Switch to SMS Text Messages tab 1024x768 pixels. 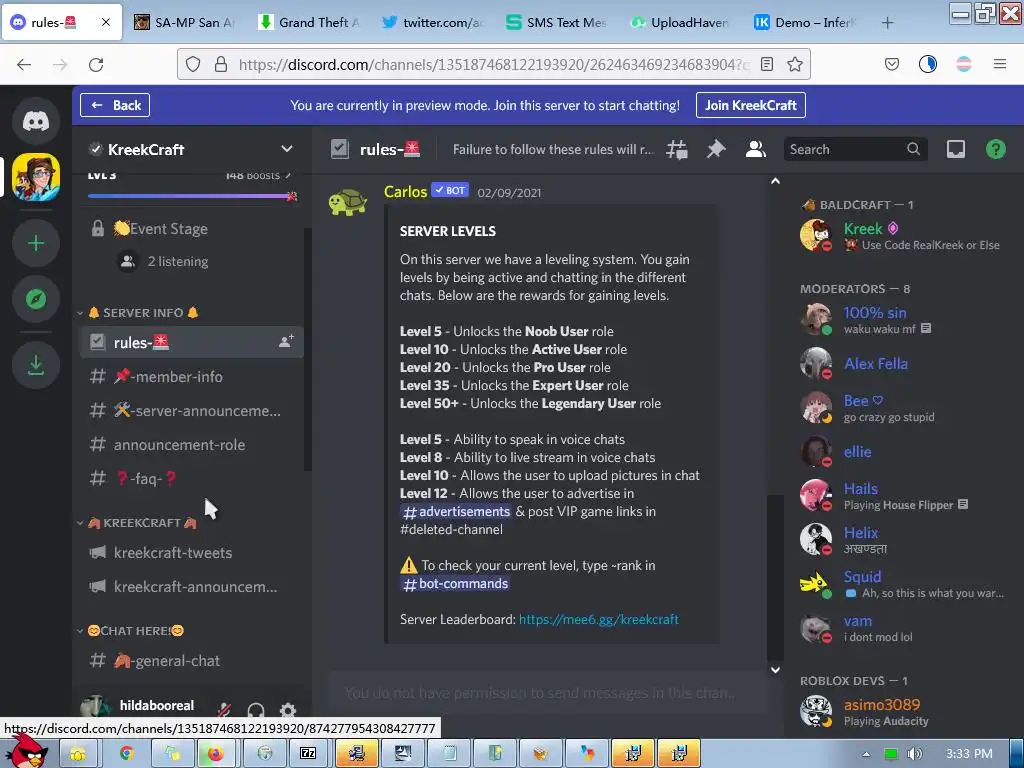coord(557,22)
